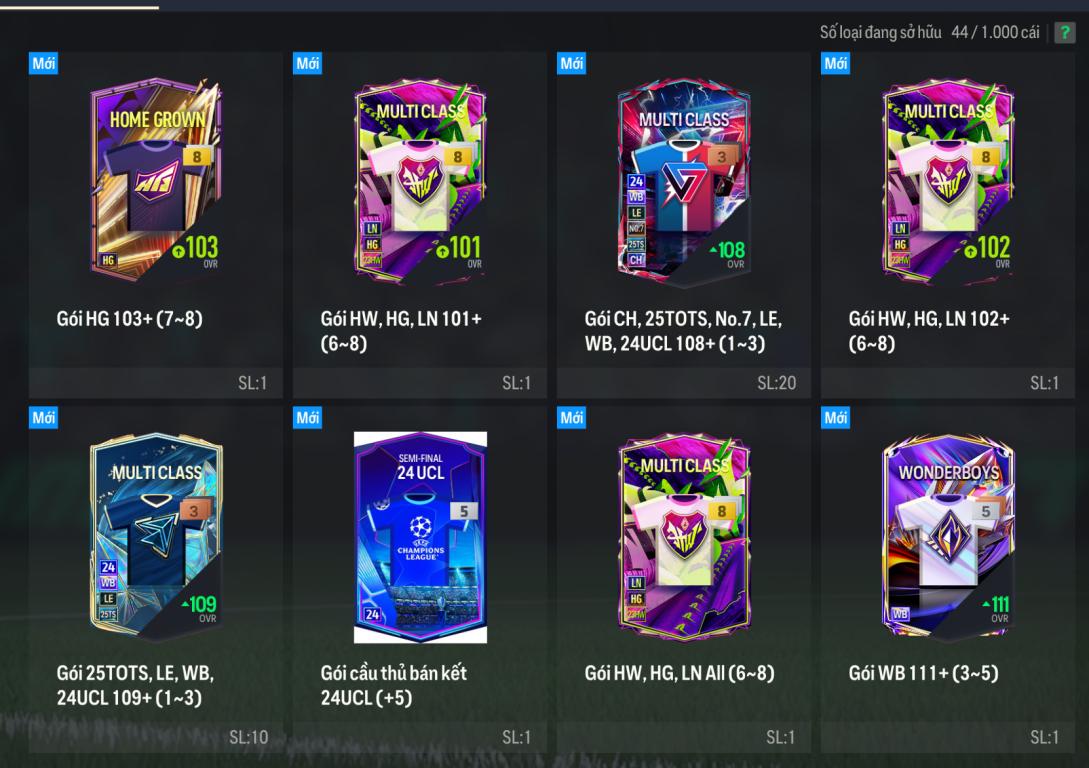1089x768 pixels.
Task: Click the Gói HW, HG, LN 101+ label
Action: coord(401,331)
